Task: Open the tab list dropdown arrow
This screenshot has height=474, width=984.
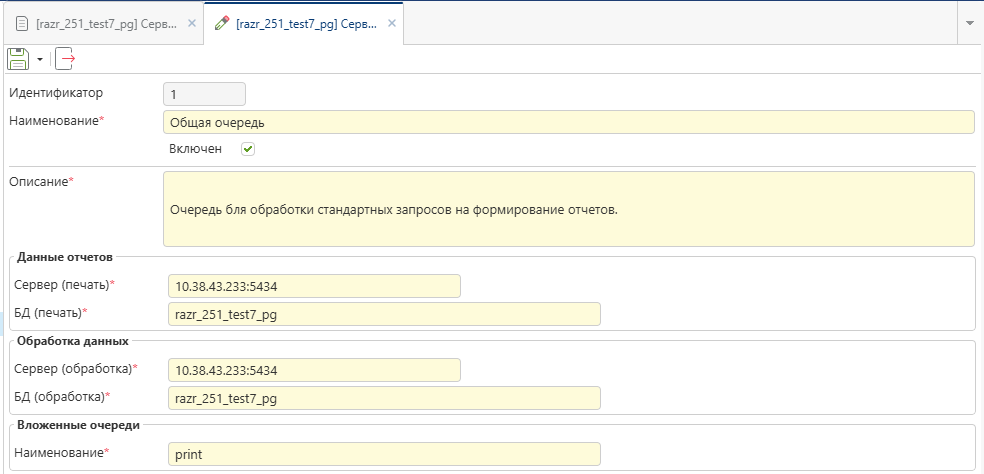Action: pyautogui.click(x=970, y=23)
